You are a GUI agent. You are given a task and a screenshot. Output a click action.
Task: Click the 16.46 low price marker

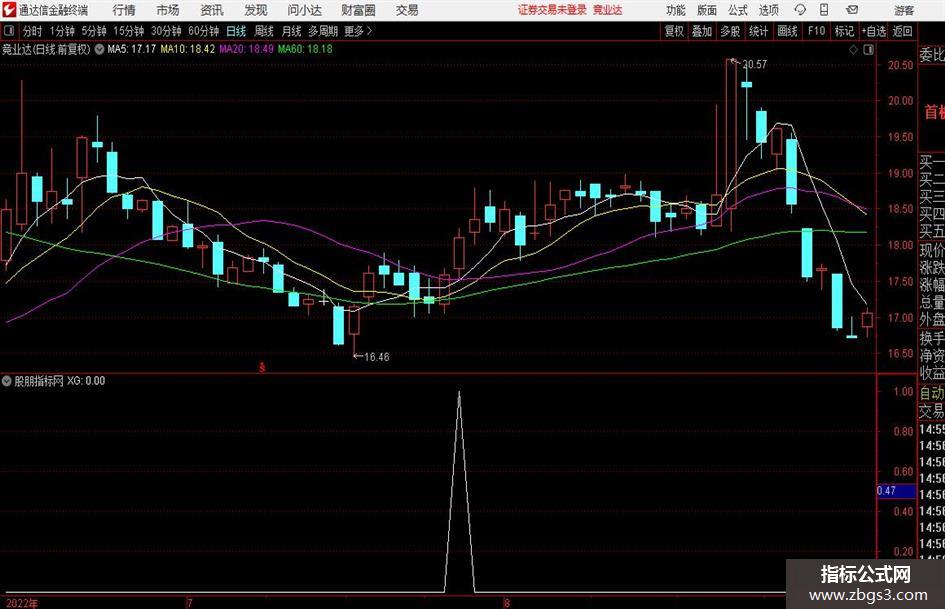point(377,357)
